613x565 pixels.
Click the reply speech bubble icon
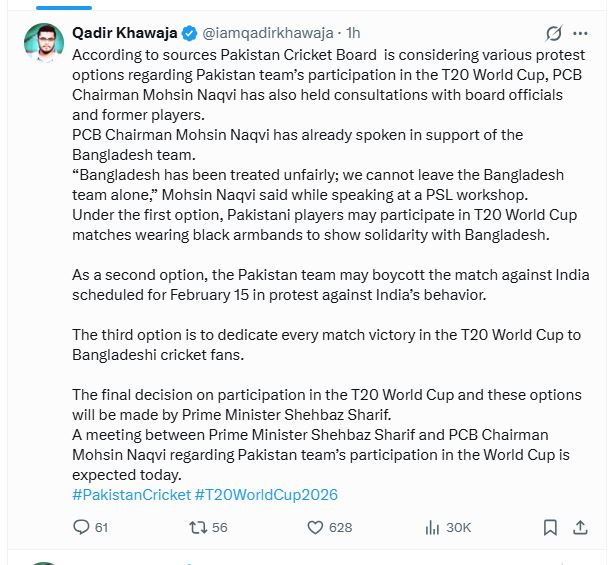[x=82, y=527]
